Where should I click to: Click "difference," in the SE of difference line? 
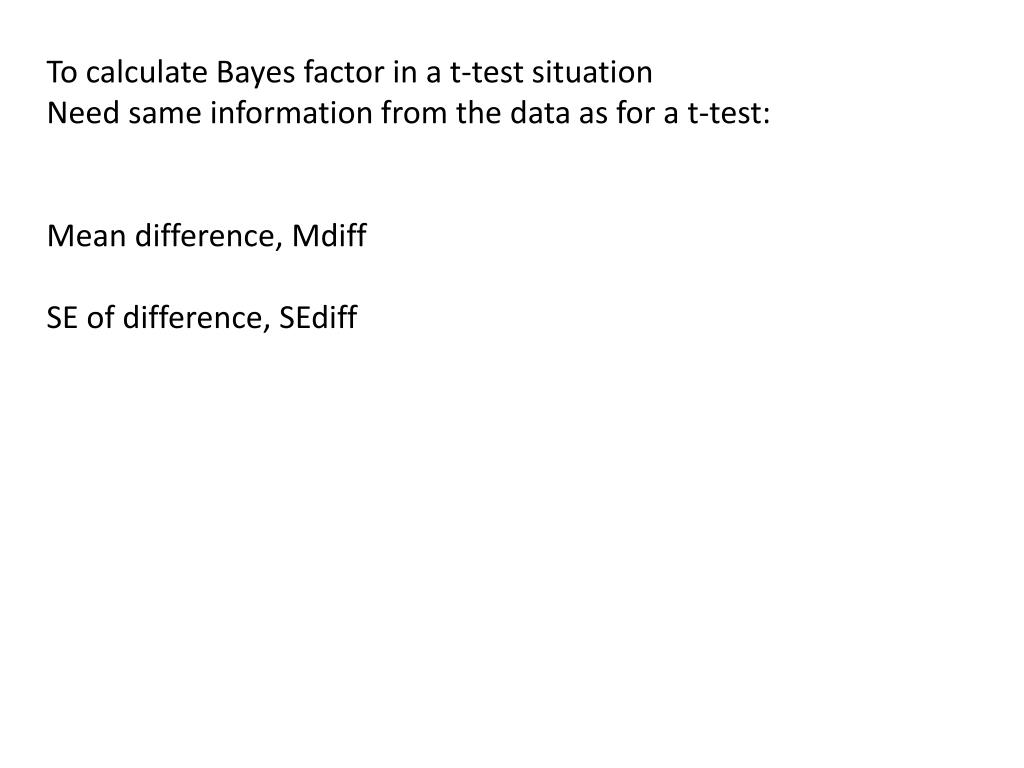[197, 318]
